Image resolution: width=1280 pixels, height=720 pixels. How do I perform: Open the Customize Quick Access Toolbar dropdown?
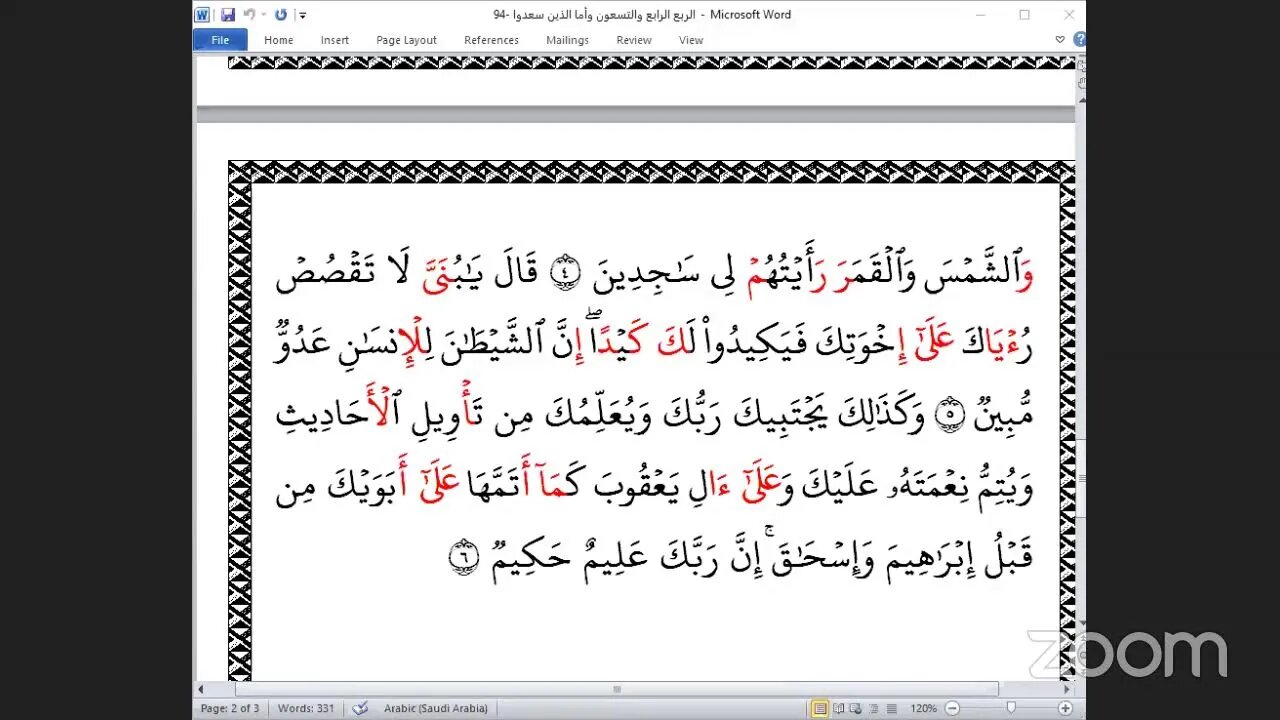pyautogui.click(x=303, y=15)
